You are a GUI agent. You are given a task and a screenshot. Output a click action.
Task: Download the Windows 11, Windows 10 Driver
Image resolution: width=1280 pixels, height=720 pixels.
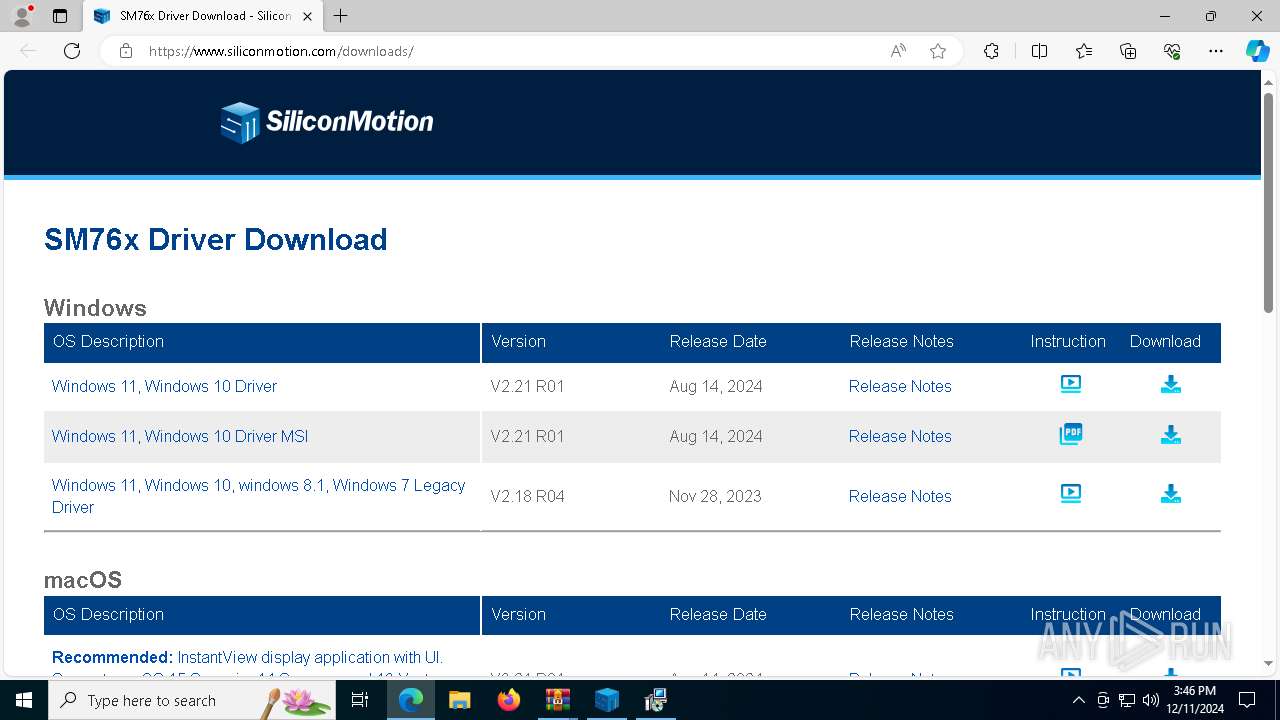(1170, 385)
